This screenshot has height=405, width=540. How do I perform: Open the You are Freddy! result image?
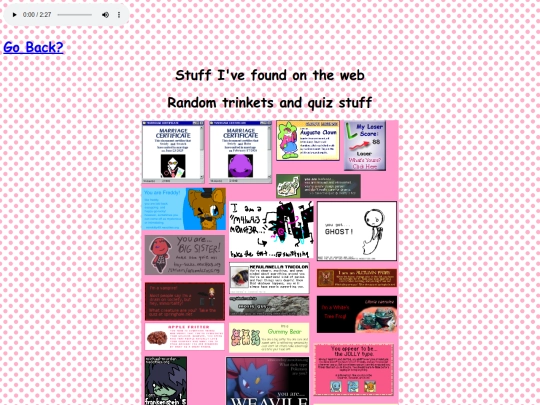point(184,209)
